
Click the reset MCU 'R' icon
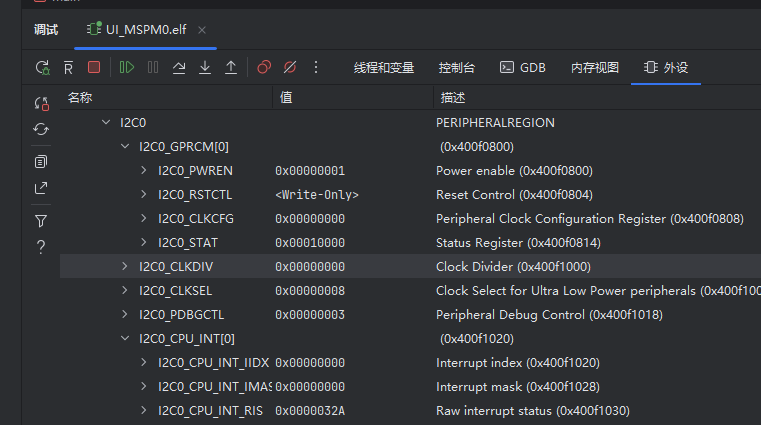click(68, 67)
